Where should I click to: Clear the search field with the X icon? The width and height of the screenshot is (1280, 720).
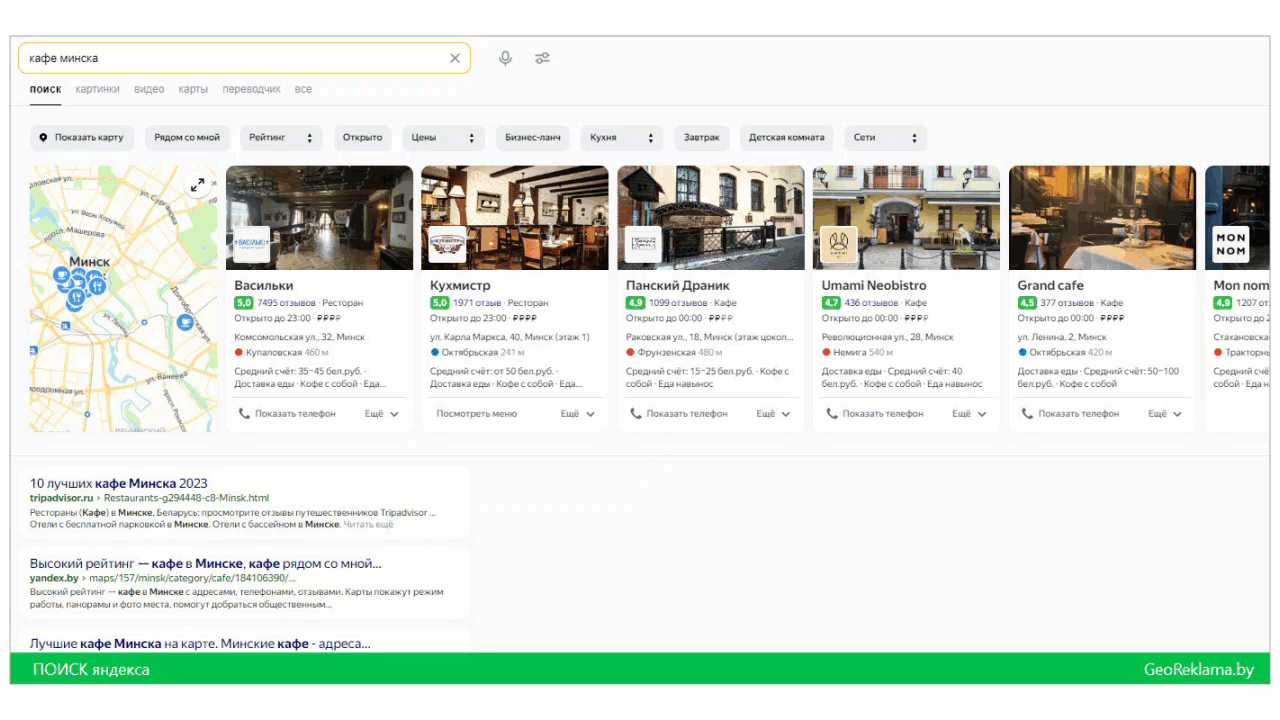(x=455, y=58)
